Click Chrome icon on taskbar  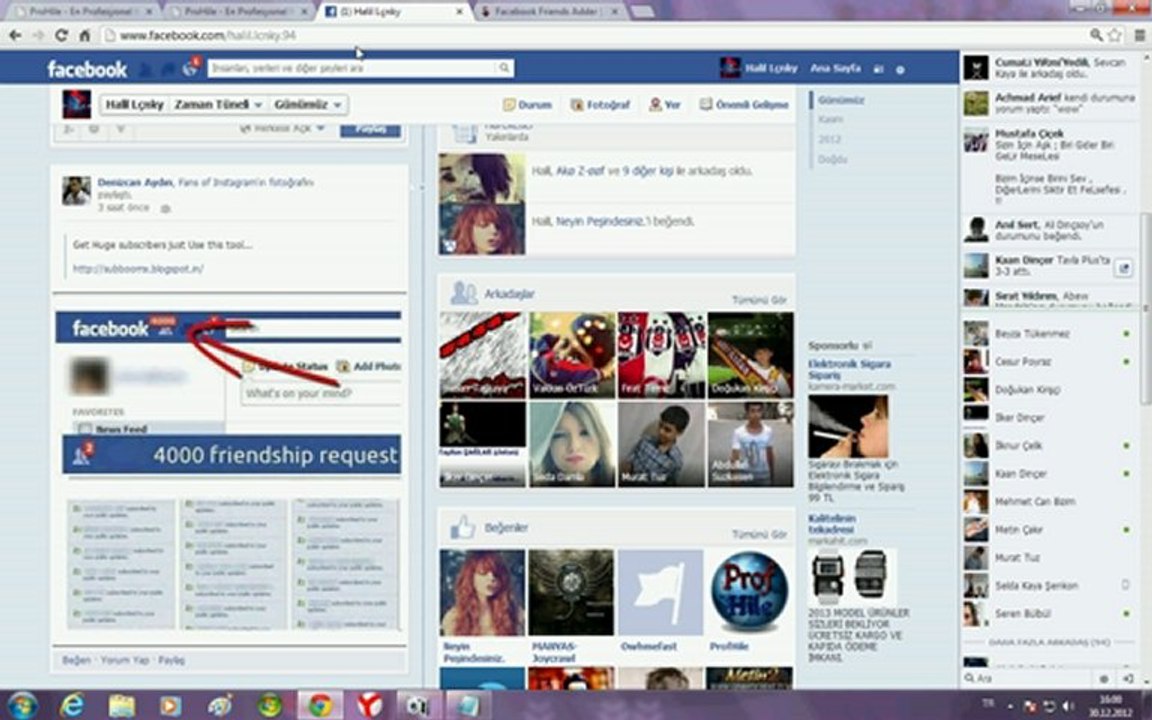coord(320,706)
